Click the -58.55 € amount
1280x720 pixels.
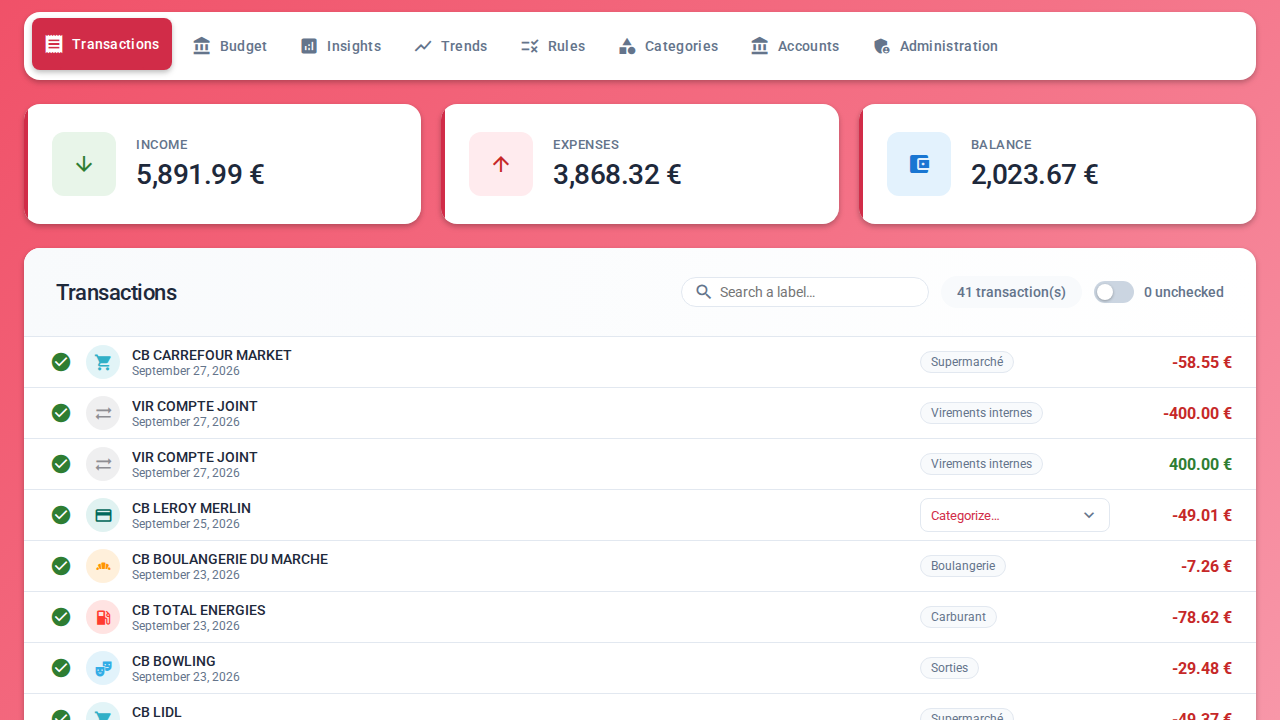[x=1202, y=362]
